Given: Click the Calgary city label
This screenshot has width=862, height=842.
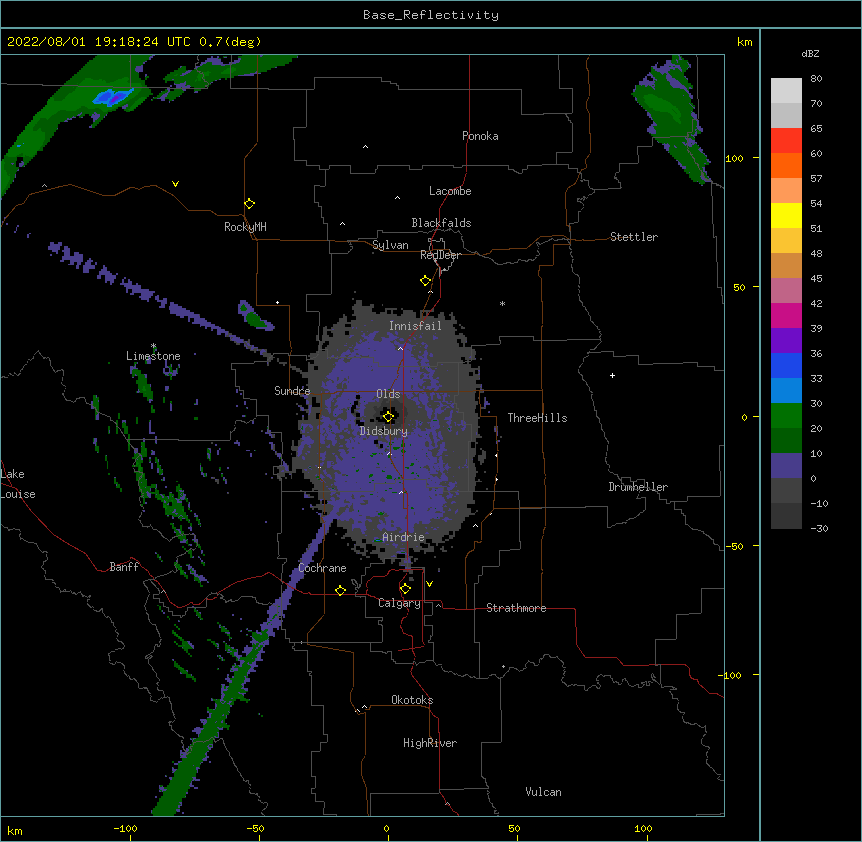Looking at the screenshot, I should tap(399, 603).
